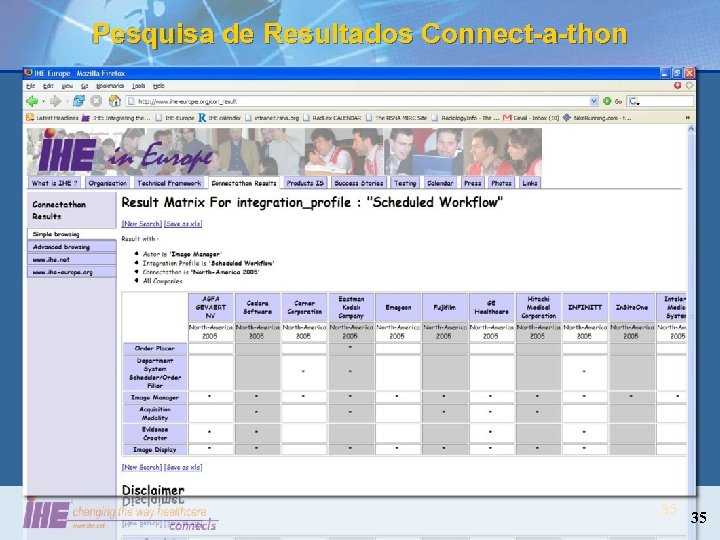Click the red Adblock icon beside the menu bar
This screenshot has height=540, width=720.
click(678, 86)
